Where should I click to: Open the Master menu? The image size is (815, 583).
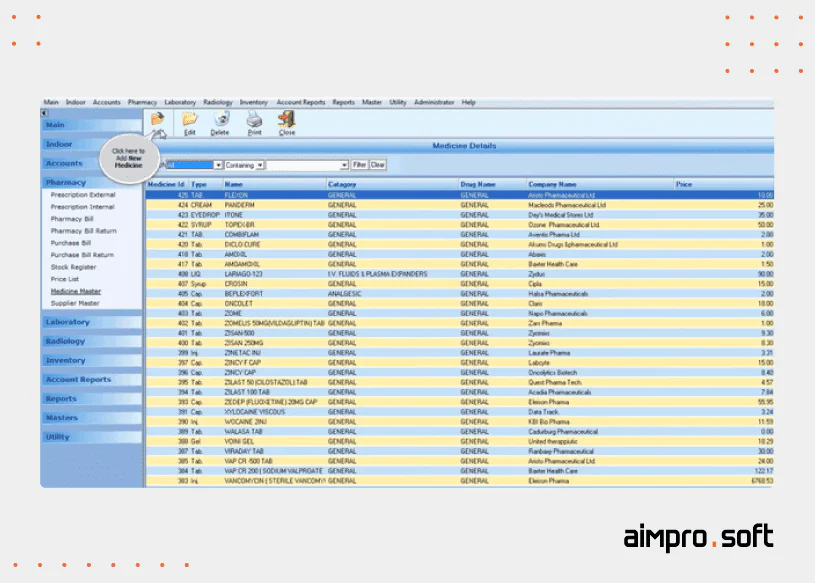tap(372, 102)
